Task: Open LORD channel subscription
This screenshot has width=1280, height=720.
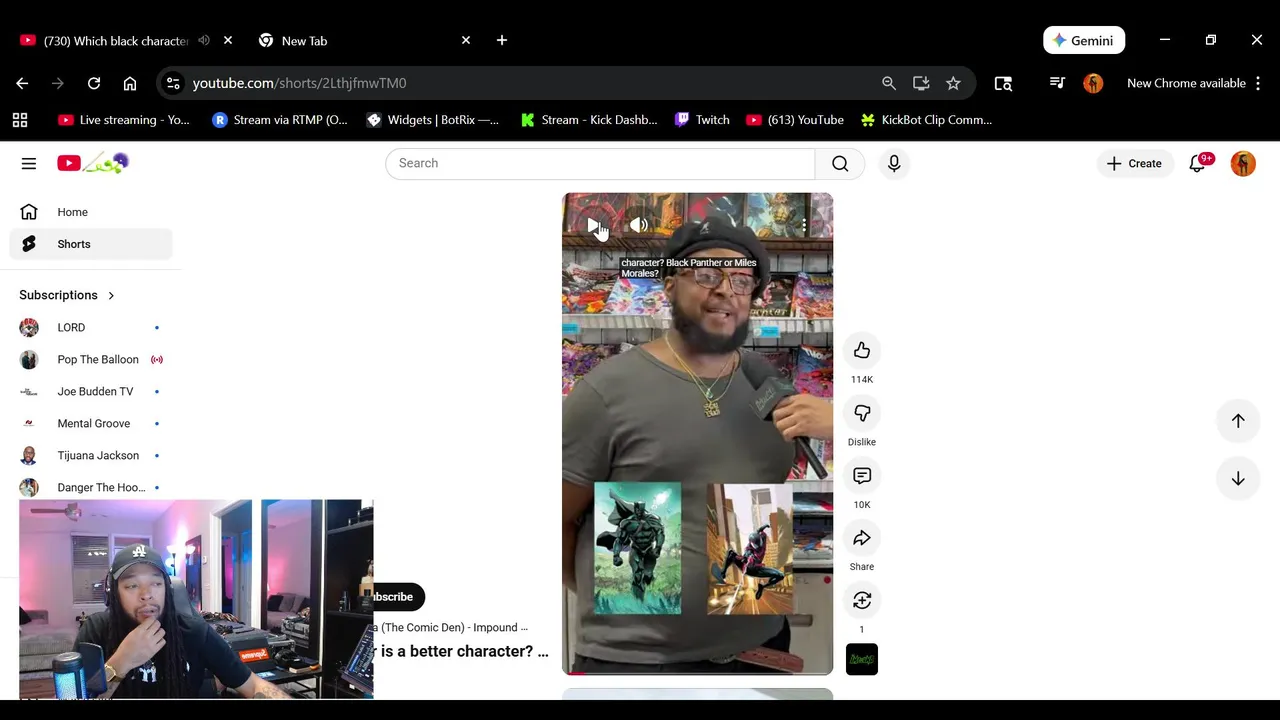Action: (91, 327)
